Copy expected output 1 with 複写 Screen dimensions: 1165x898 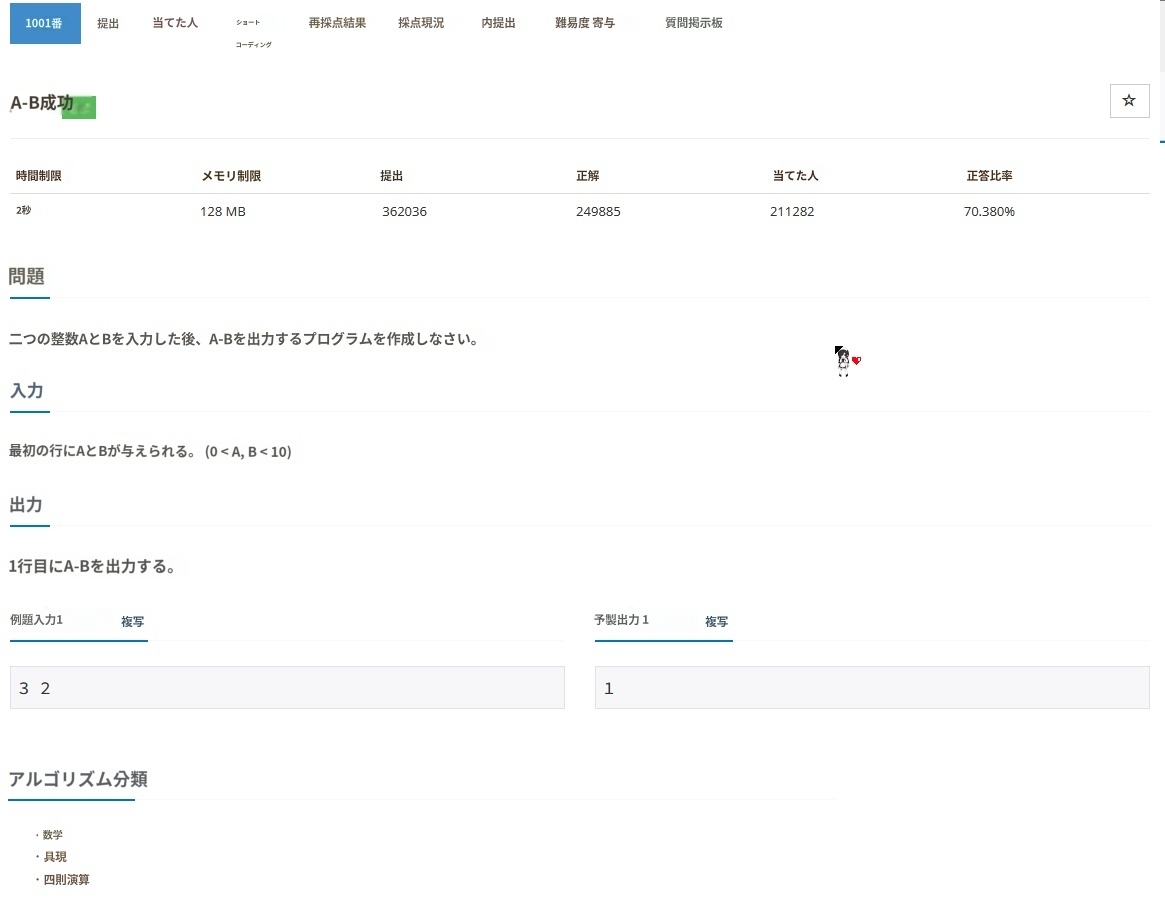716,621
